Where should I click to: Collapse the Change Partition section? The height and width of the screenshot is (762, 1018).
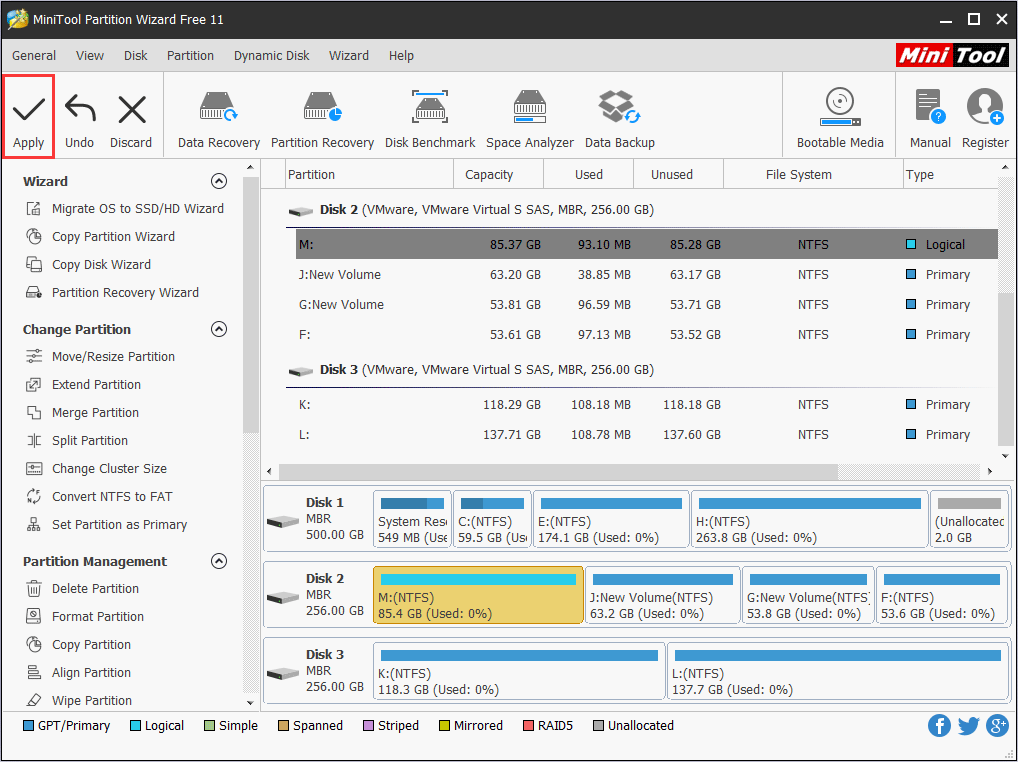219,329
